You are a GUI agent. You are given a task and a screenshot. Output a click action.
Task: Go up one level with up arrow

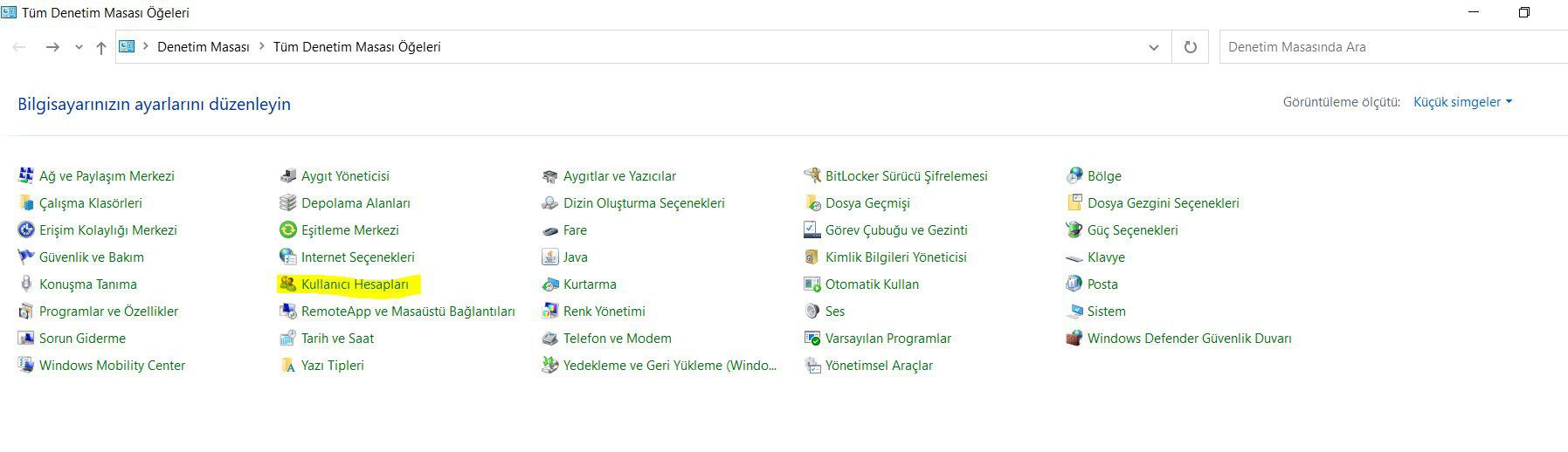(101, 47)
